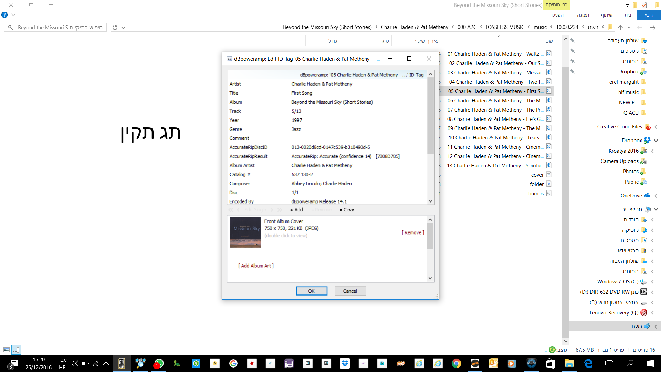Select track 10 Tears of Rain file
Viewport: 661px width, 372px height.
[x=499, y=137]
